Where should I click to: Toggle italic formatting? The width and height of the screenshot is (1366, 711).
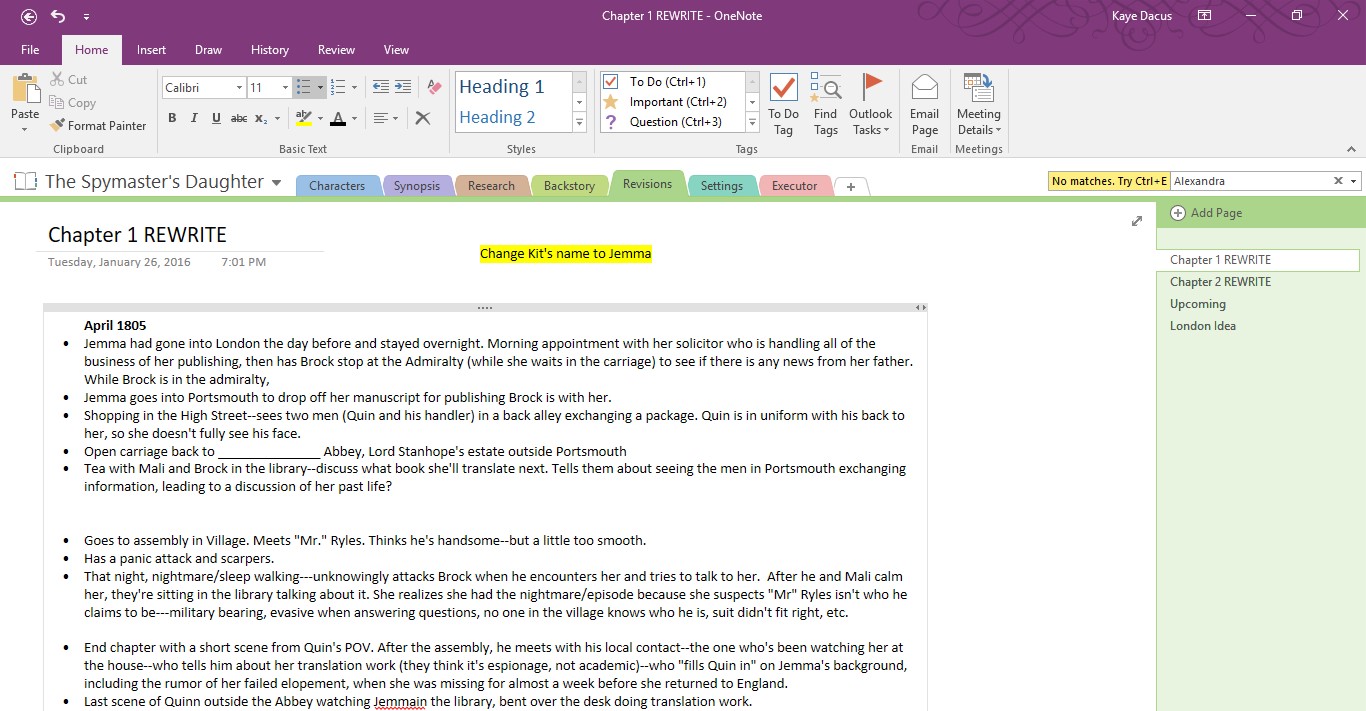pos(194,118)
